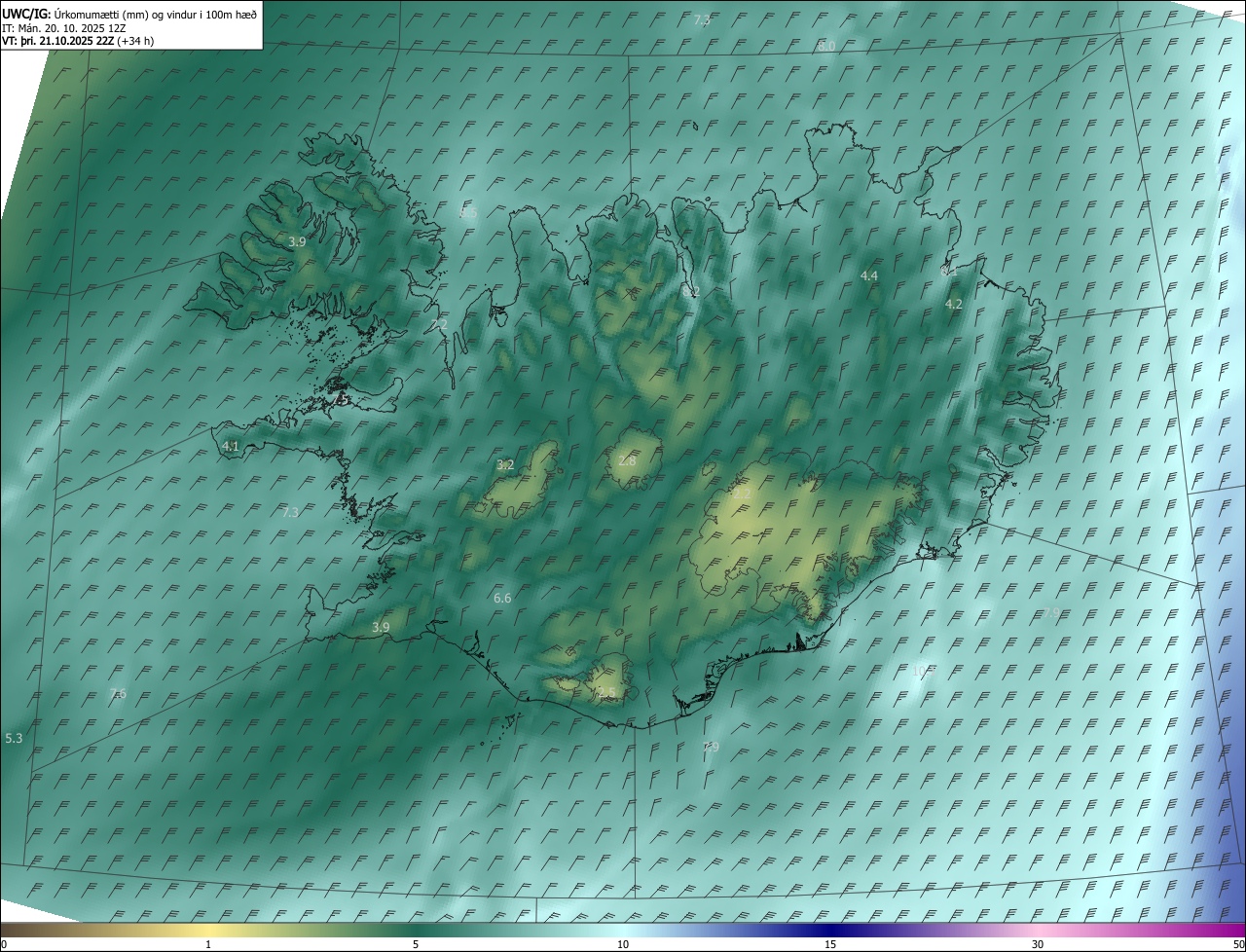This screenshot has height=952, width=1246.
Task: Click the 8.0 precipitation value label
Action: point(826,46)
